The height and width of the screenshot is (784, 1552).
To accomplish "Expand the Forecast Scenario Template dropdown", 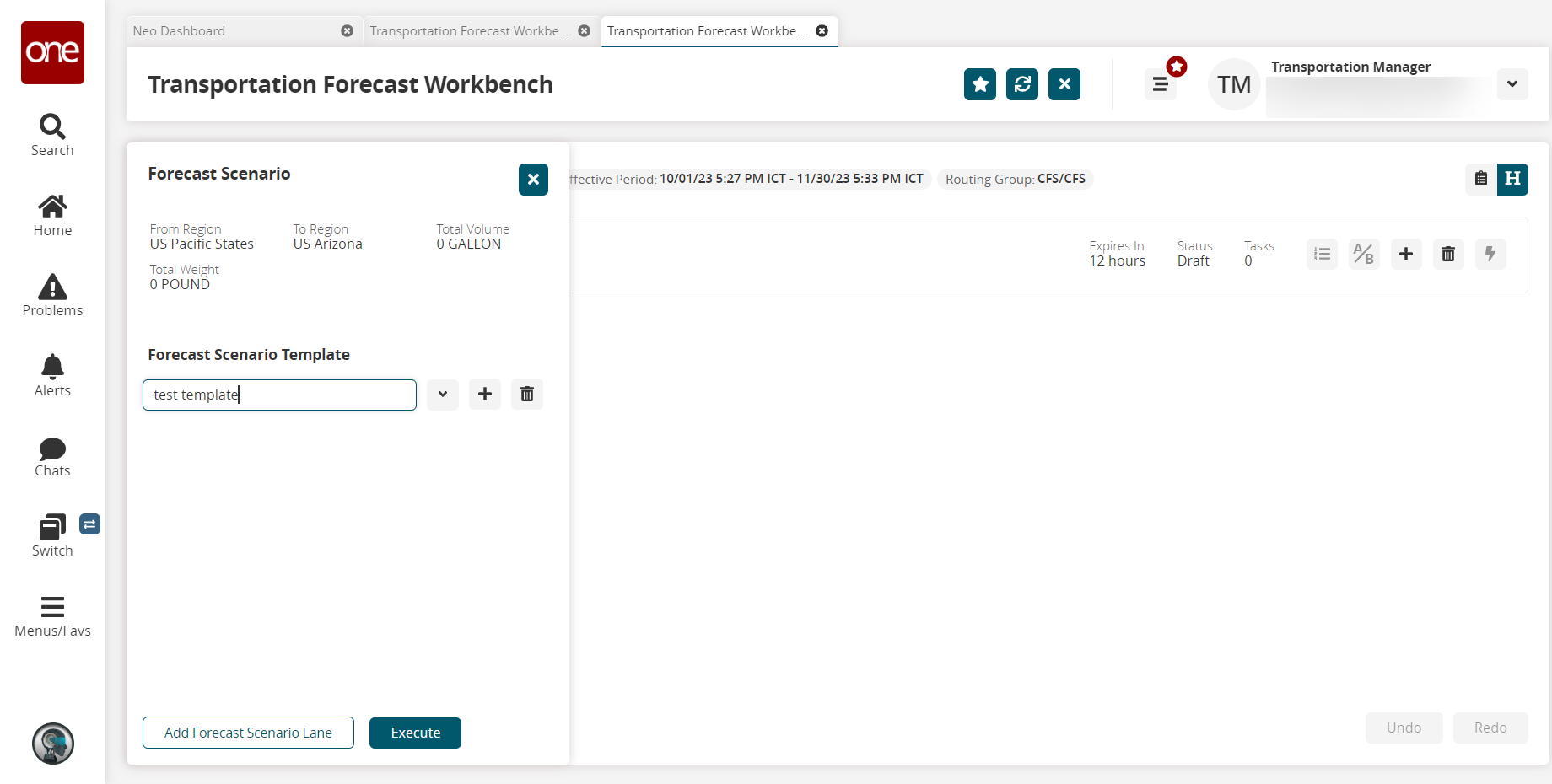I will pyautogui.click(x=443, y=395).
